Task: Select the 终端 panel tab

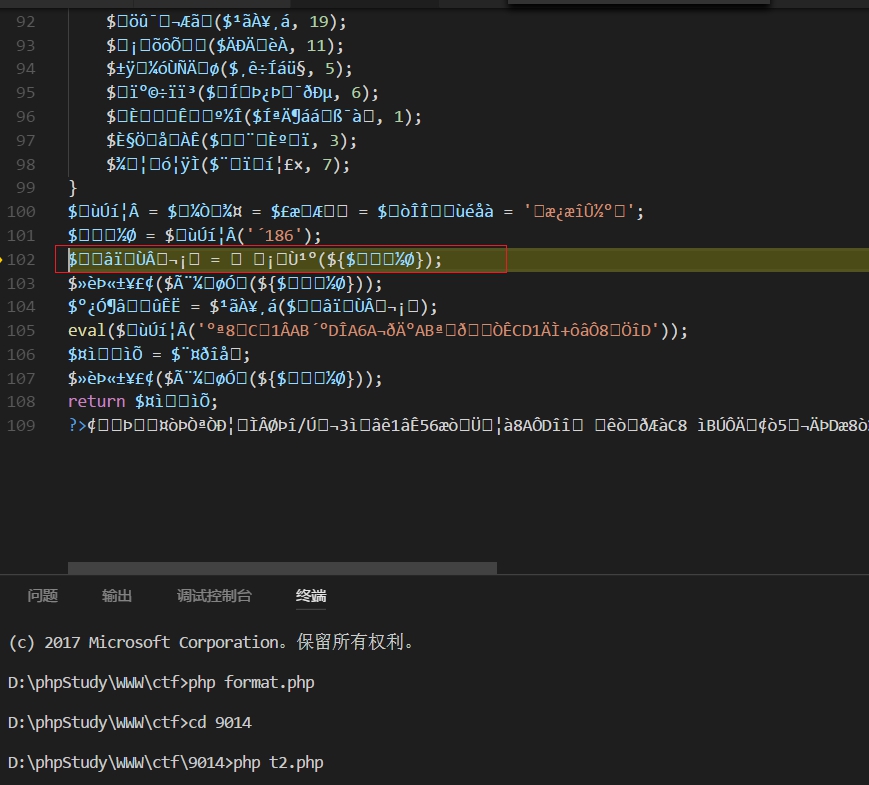Action: 311,596
